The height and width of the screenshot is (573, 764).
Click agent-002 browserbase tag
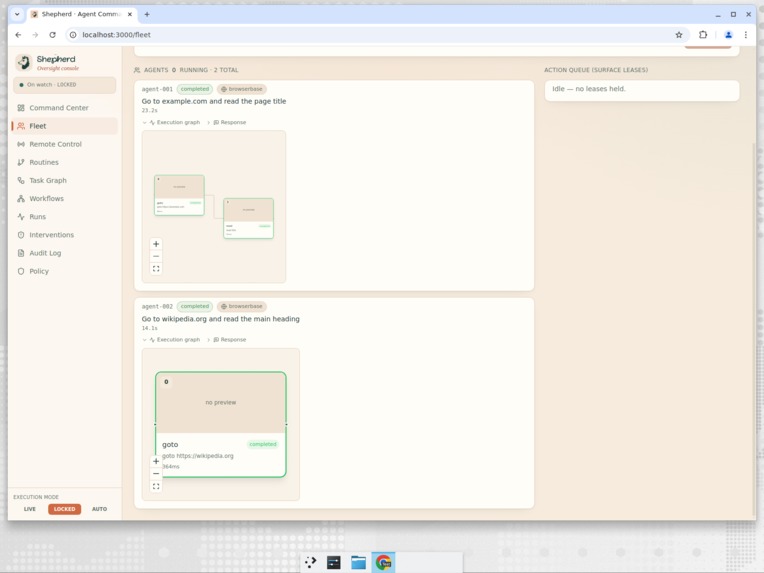[x=242, y=306]
